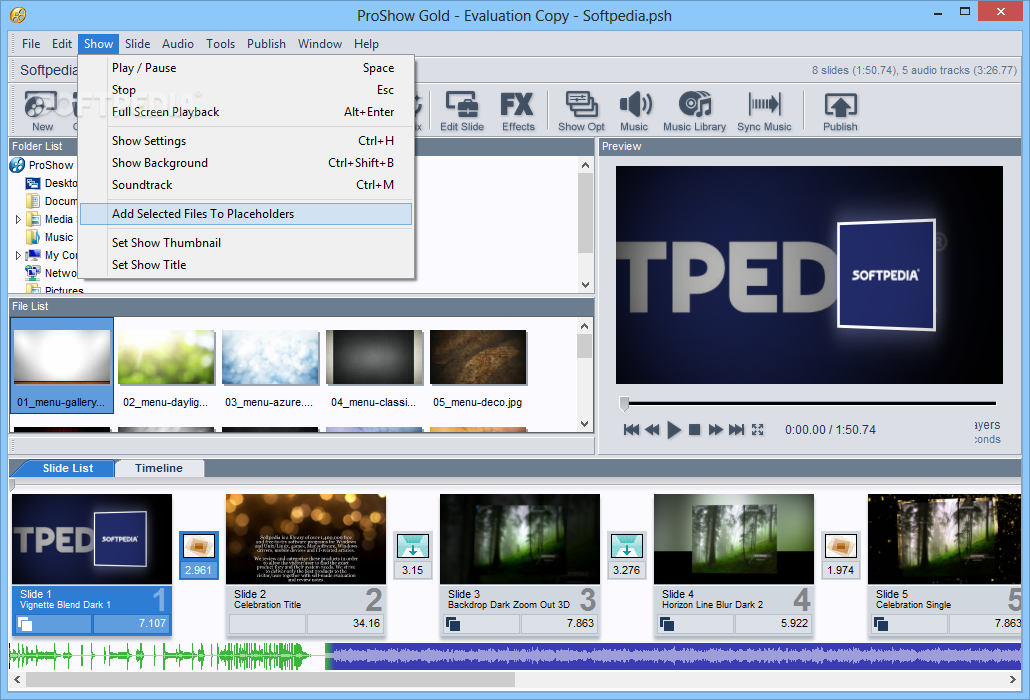
Task: Choose Play / Pause from Show menu
Action: (246, 68)
